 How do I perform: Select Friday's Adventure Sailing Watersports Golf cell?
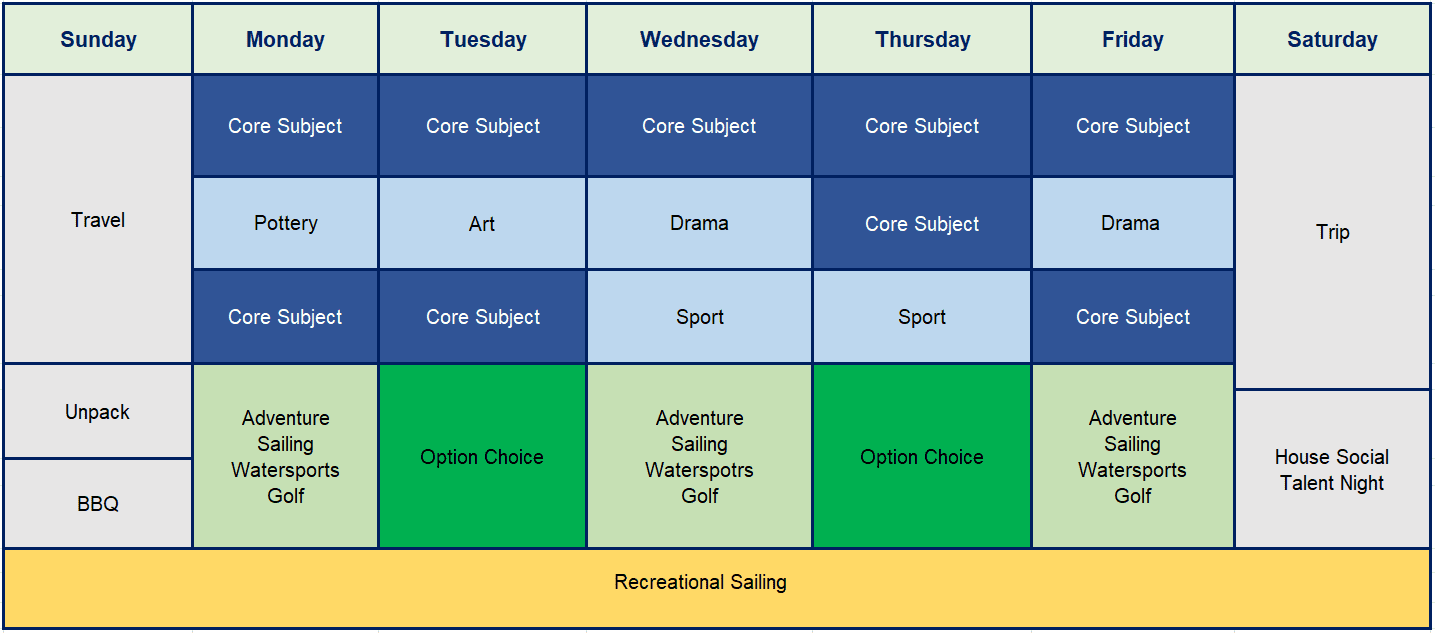(x=1132, y=457)
